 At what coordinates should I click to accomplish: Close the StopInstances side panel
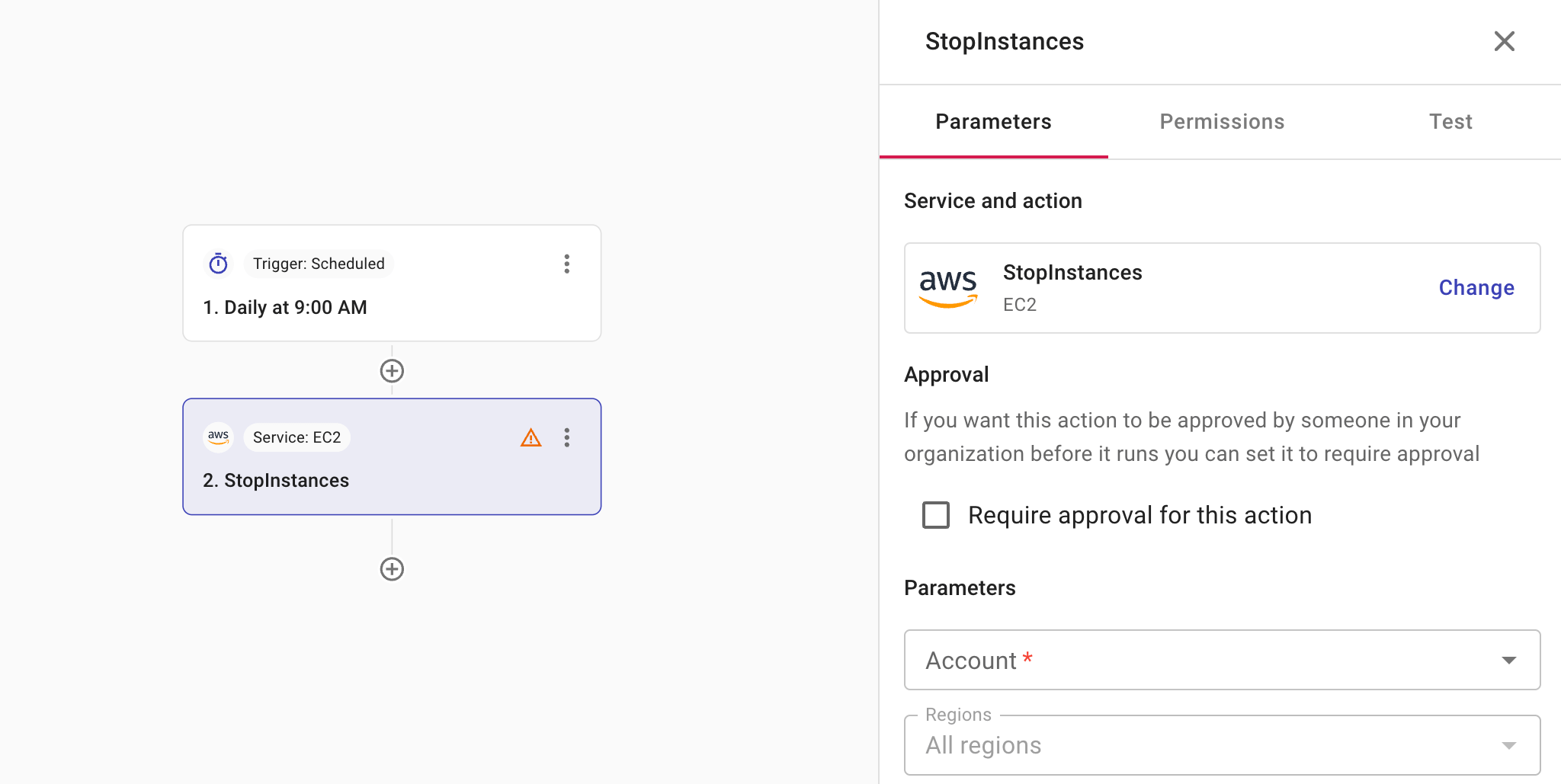[1504, 41]
